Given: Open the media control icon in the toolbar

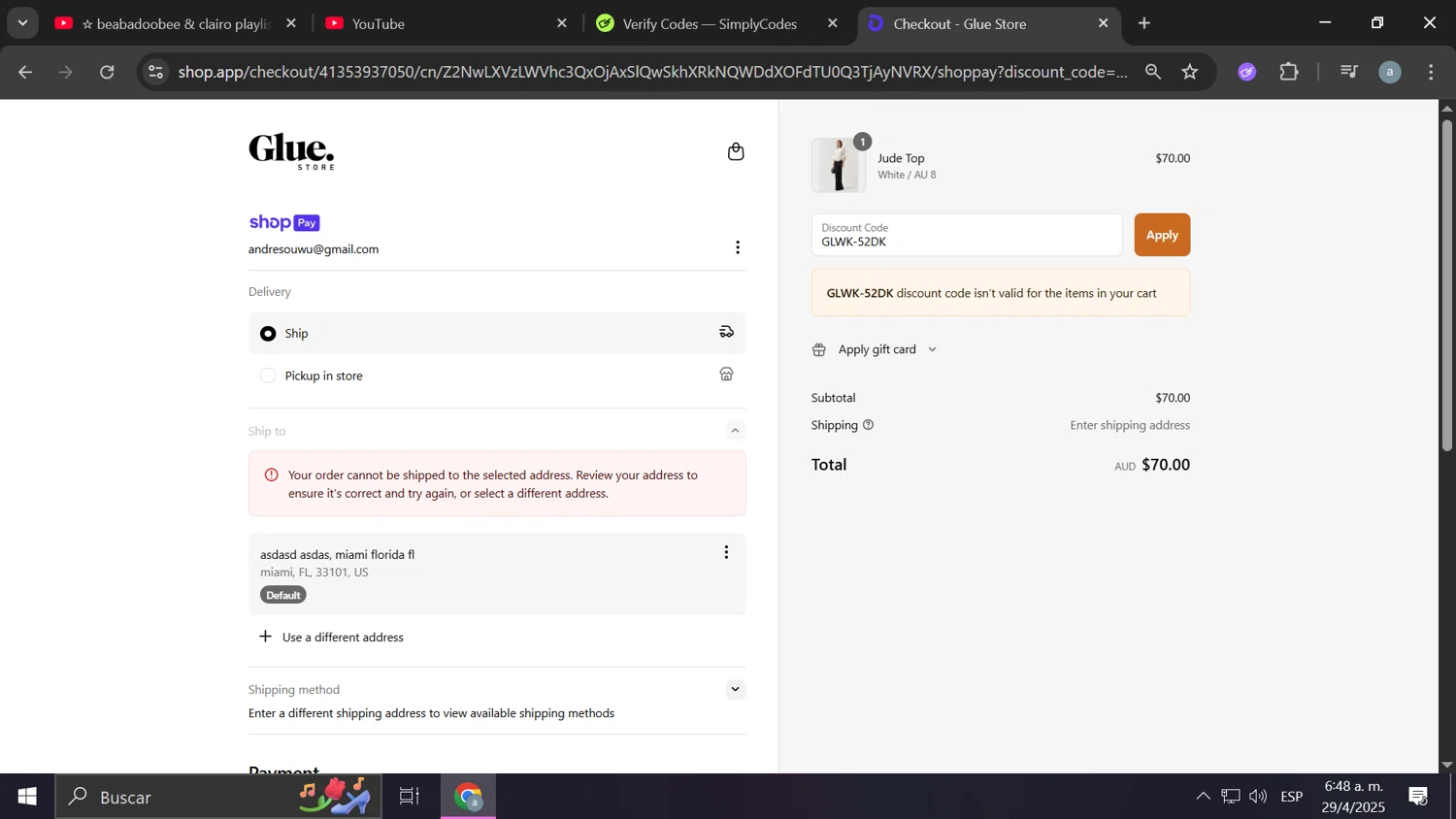Looking at the screenshot, I should [x=1349, y=72].
